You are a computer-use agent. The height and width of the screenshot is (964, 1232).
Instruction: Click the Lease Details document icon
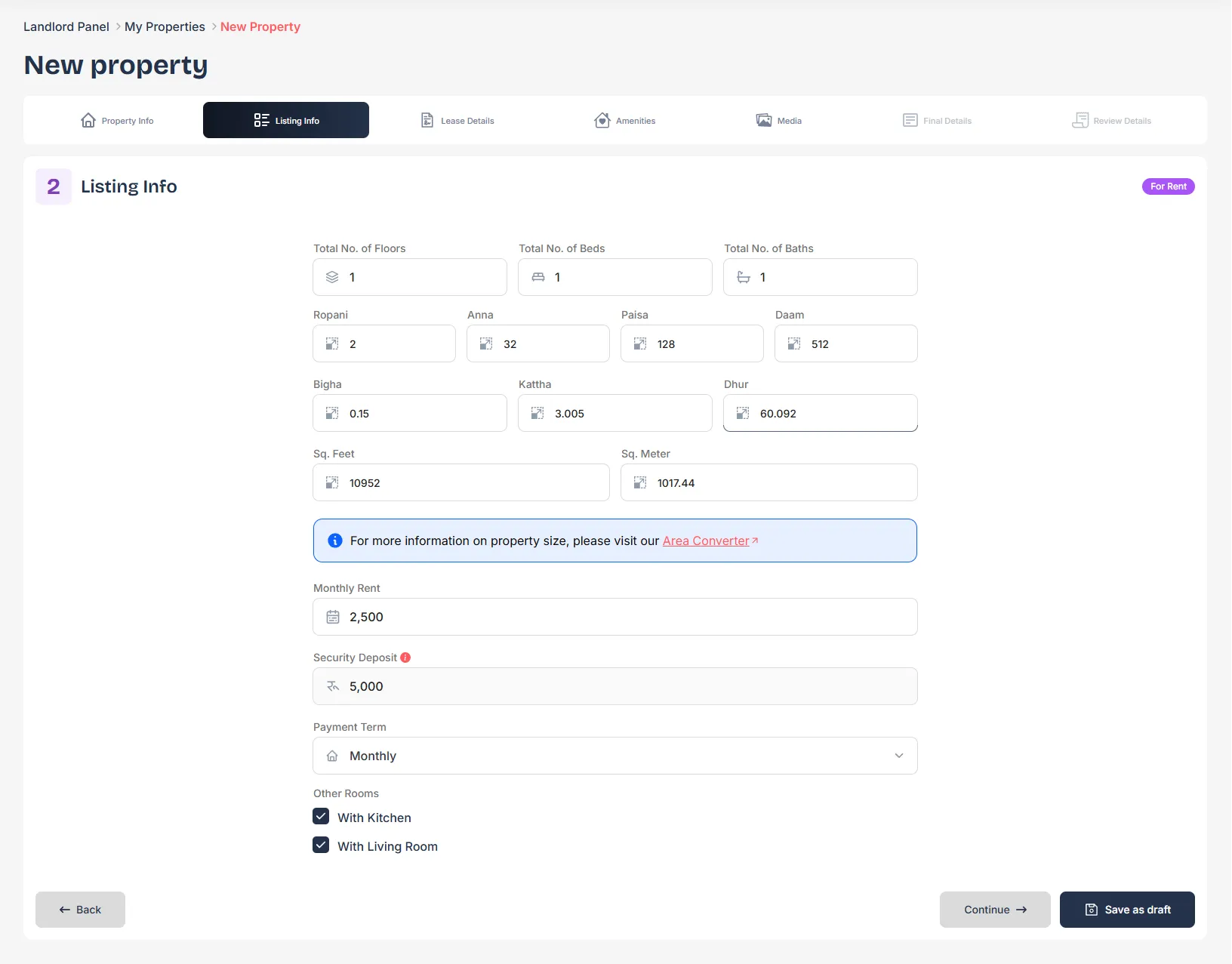click(427, 121)
